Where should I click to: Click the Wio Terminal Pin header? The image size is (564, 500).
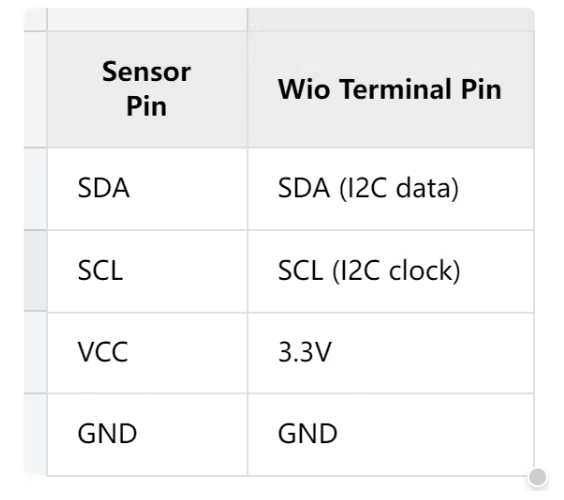(x=390, y=89)
